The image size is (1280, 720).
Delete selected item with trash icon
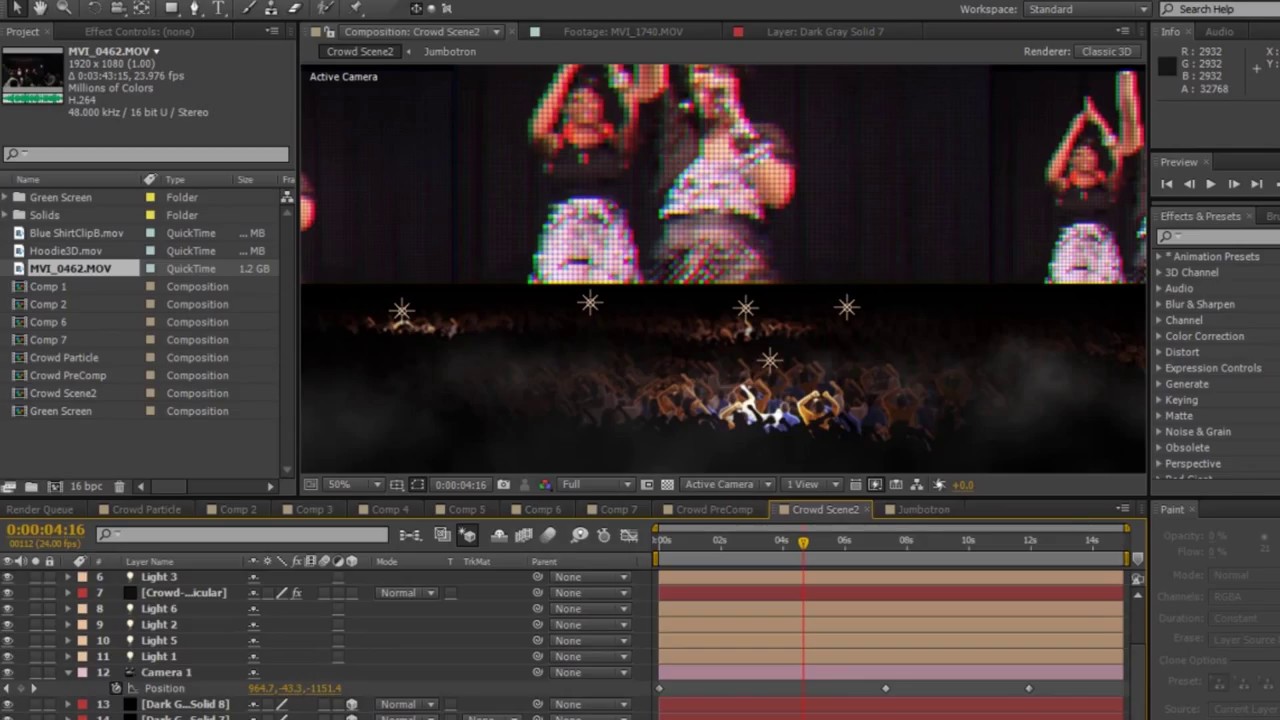coord(119,487)
